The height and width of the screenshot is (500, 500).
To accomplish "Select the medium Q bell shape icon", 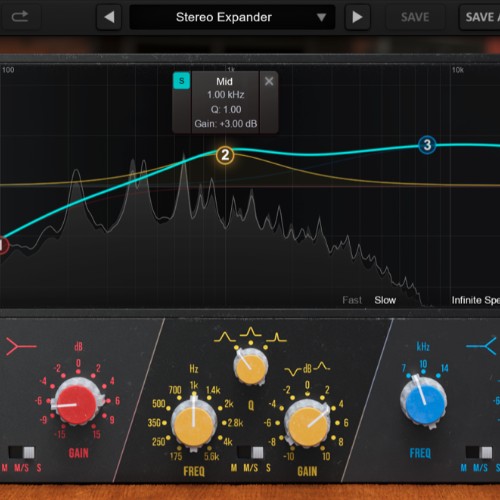I will 251,332.
